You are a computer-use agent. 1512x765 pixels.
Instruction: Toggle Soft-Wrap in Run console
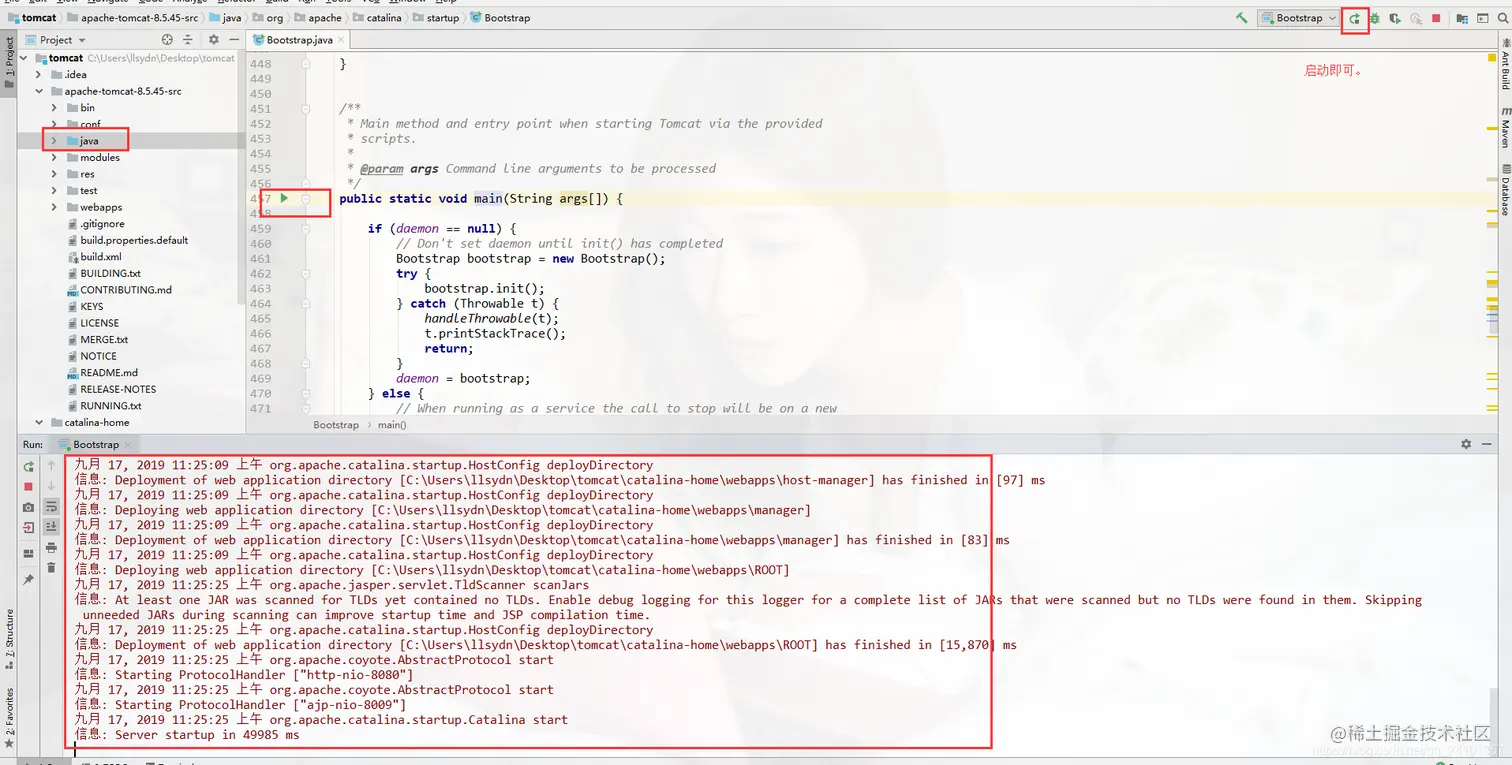point(51,506)
